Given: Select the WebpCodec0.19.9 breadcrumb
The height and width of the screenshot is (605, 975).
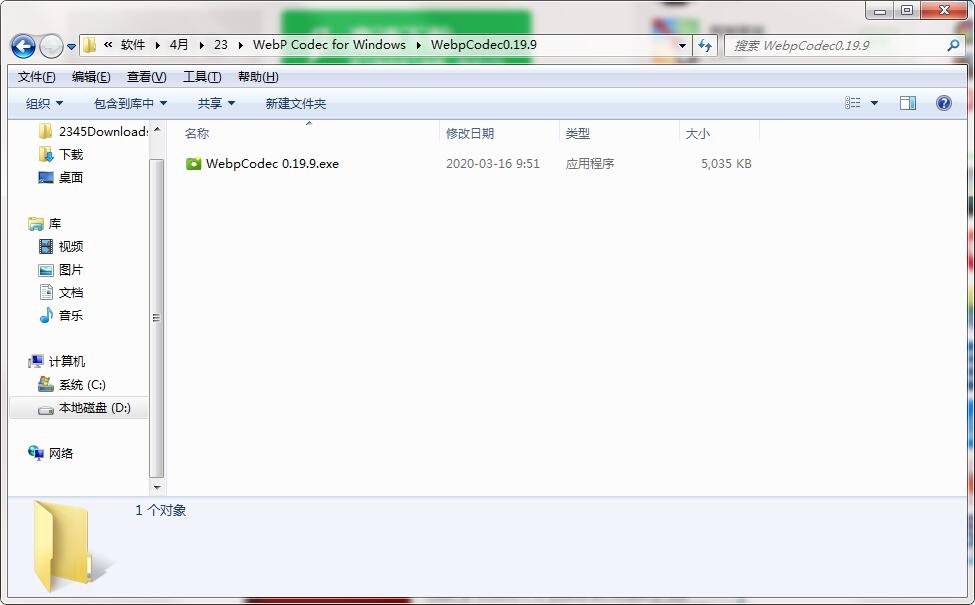Looking at the screenshot, I should 484,45.
